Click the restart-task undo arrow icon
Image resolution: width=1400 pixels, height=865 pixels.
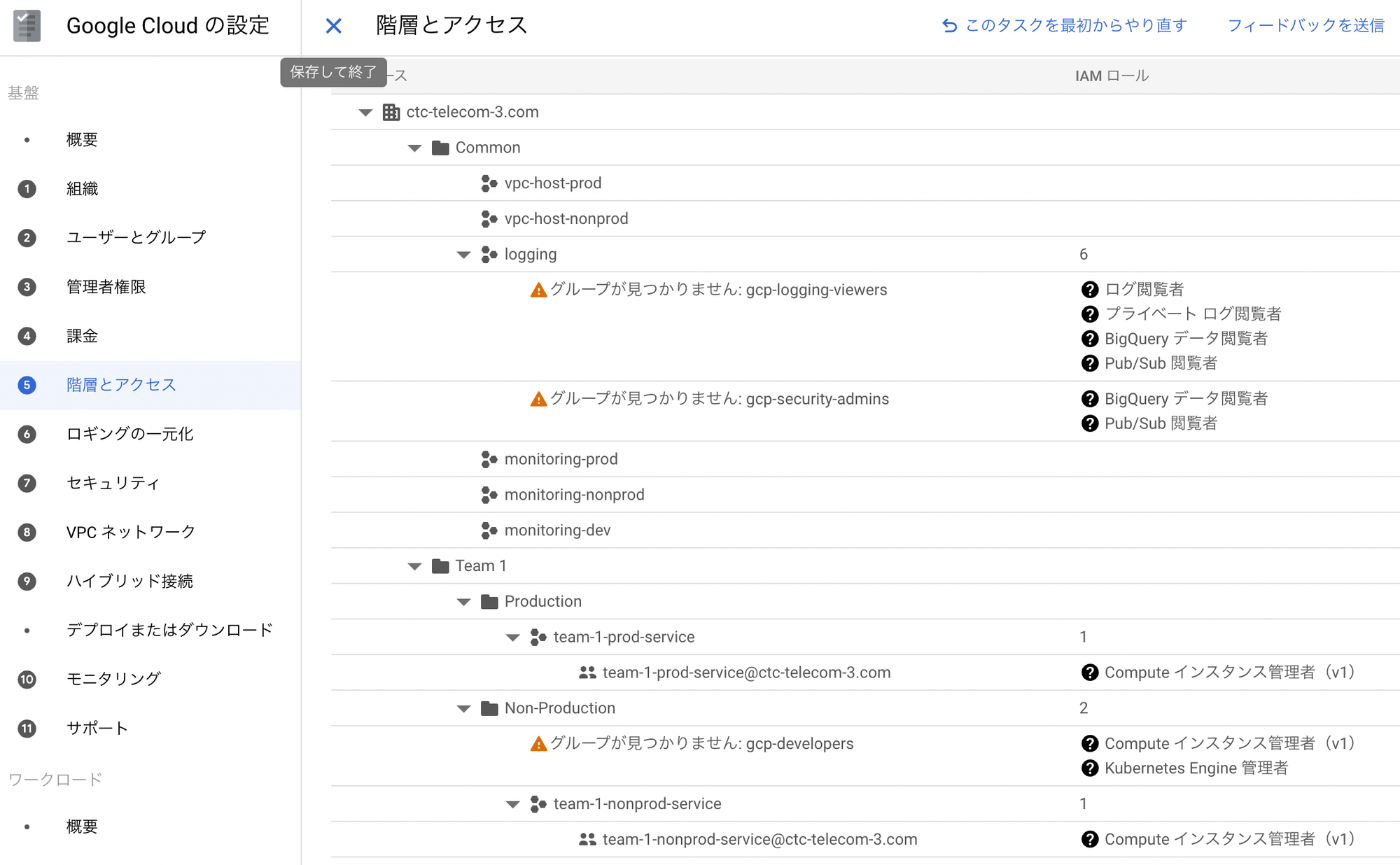coord(950,26)
